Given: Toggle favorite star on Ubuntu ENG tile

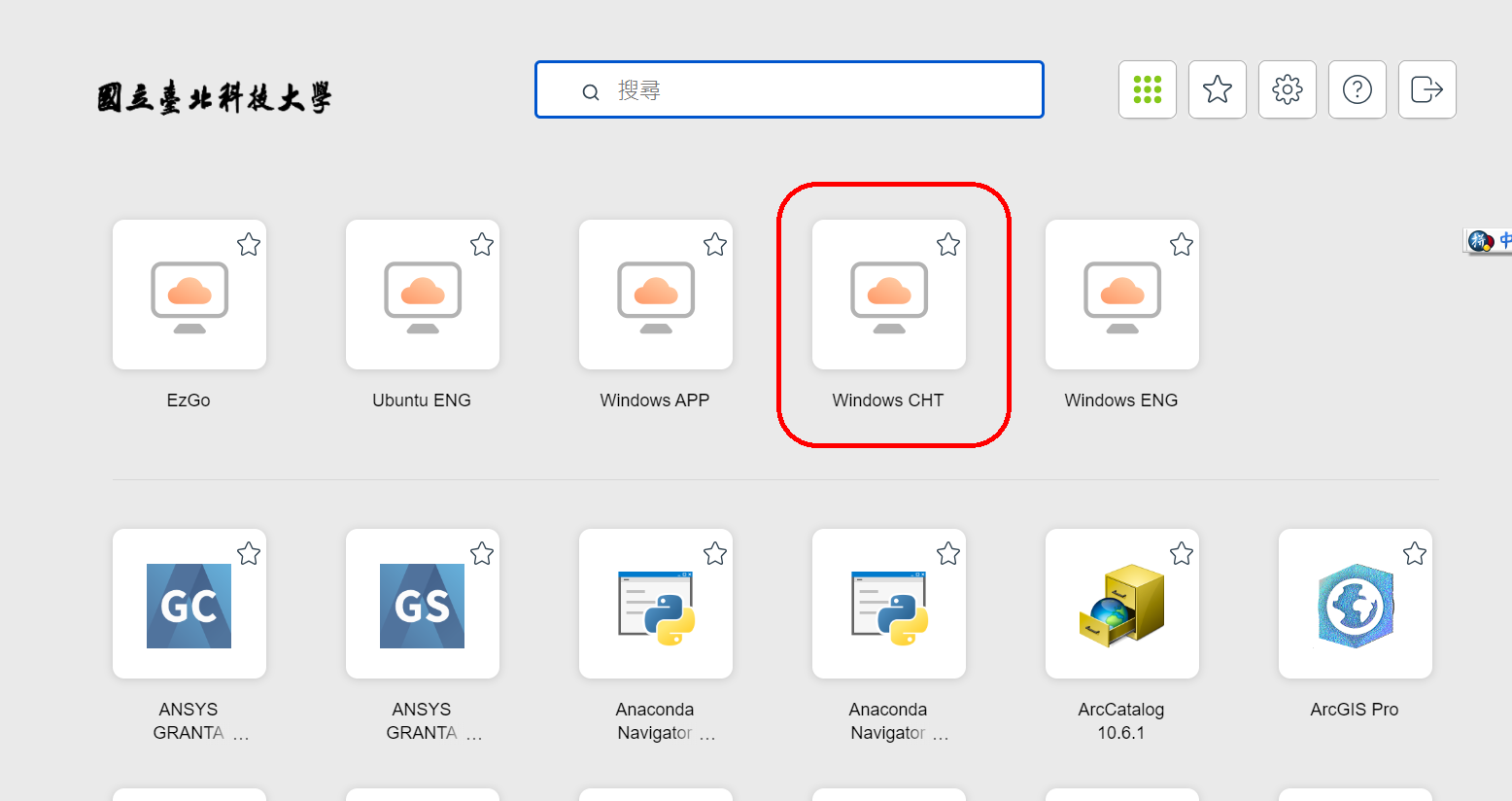Looking at the screenshot, I should pyautogui.click(x=482, y=245).
